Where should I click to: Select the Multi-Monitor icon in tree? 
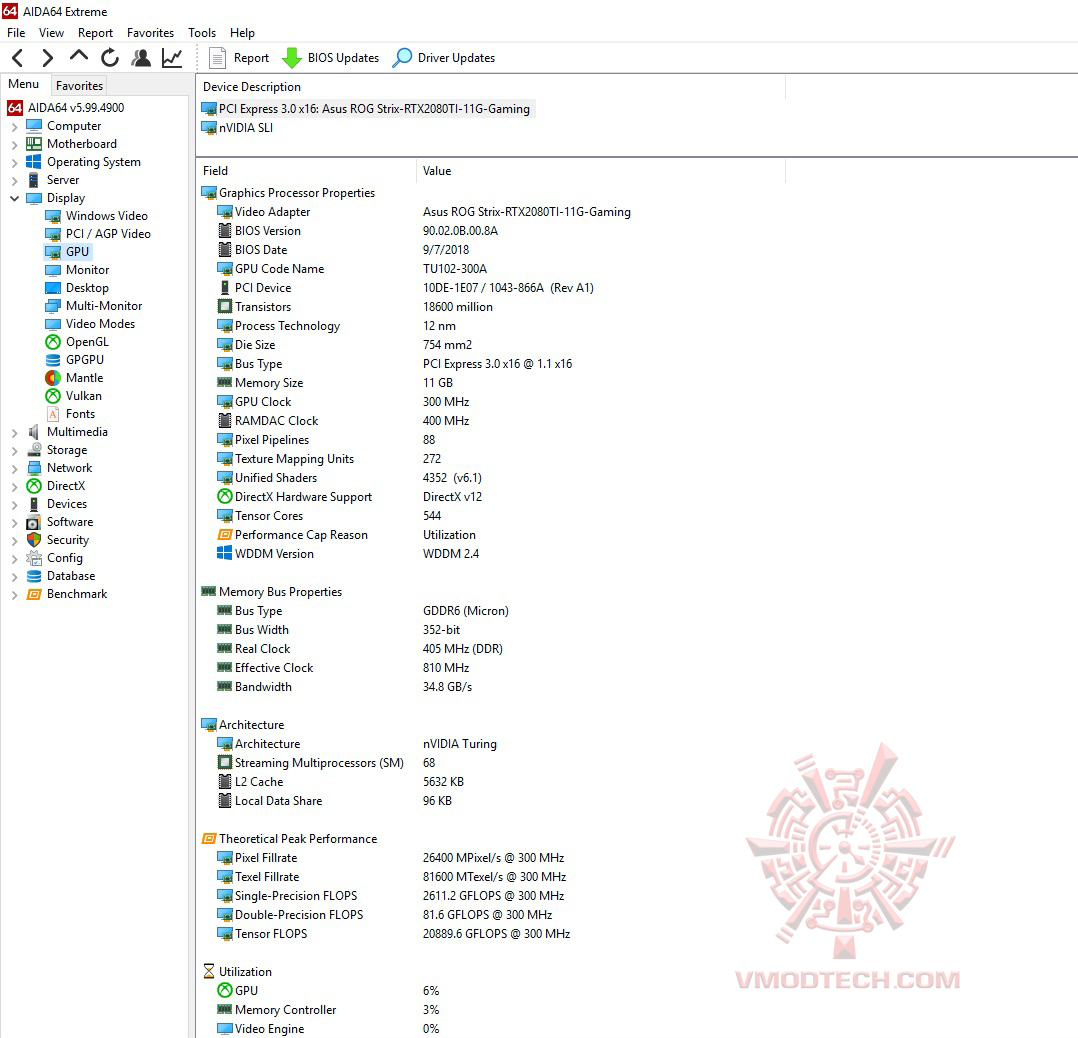click(x=53, y=306)
